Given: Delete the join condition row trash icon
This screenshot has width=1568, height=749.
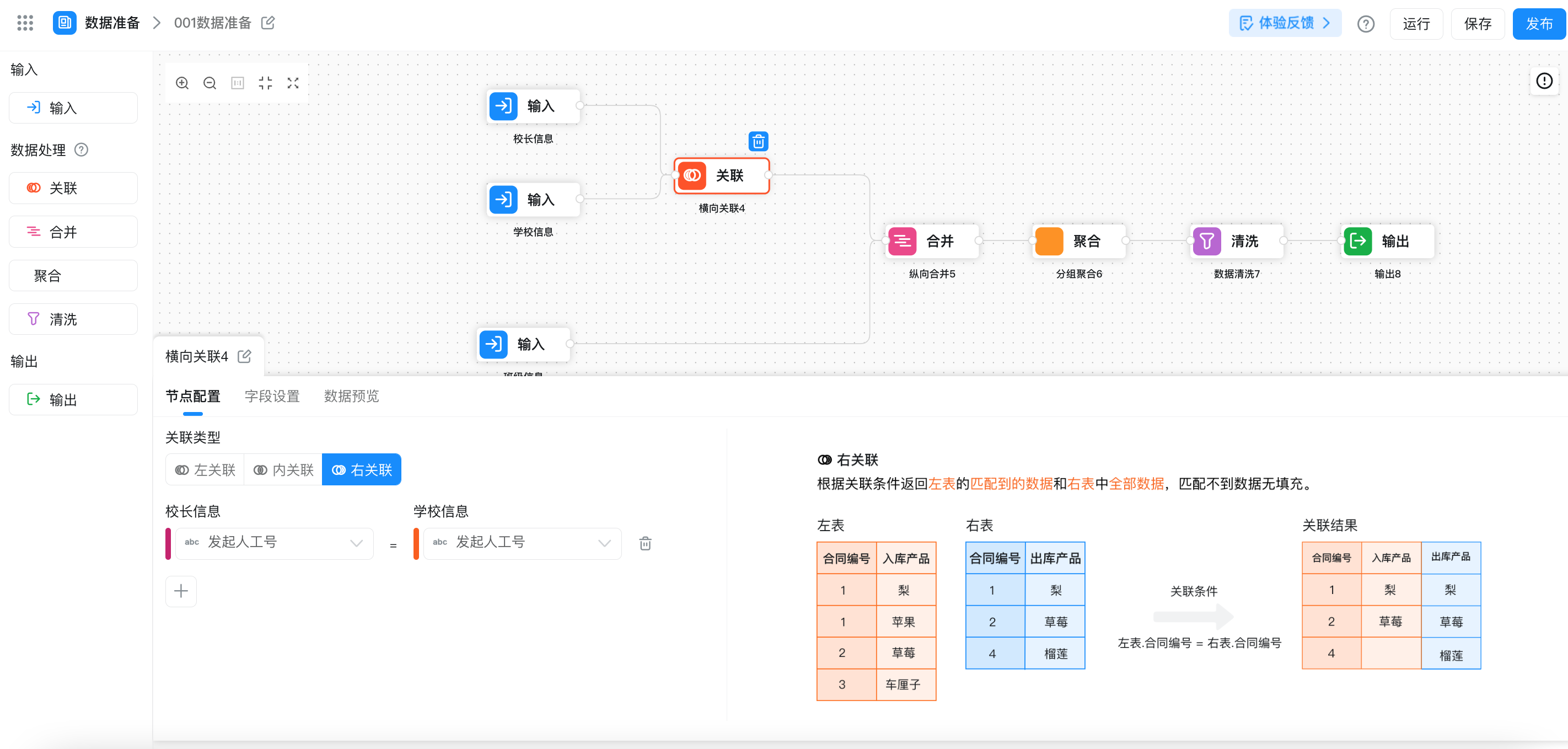Looking at the screenshot, I should [x=645, y=543].
